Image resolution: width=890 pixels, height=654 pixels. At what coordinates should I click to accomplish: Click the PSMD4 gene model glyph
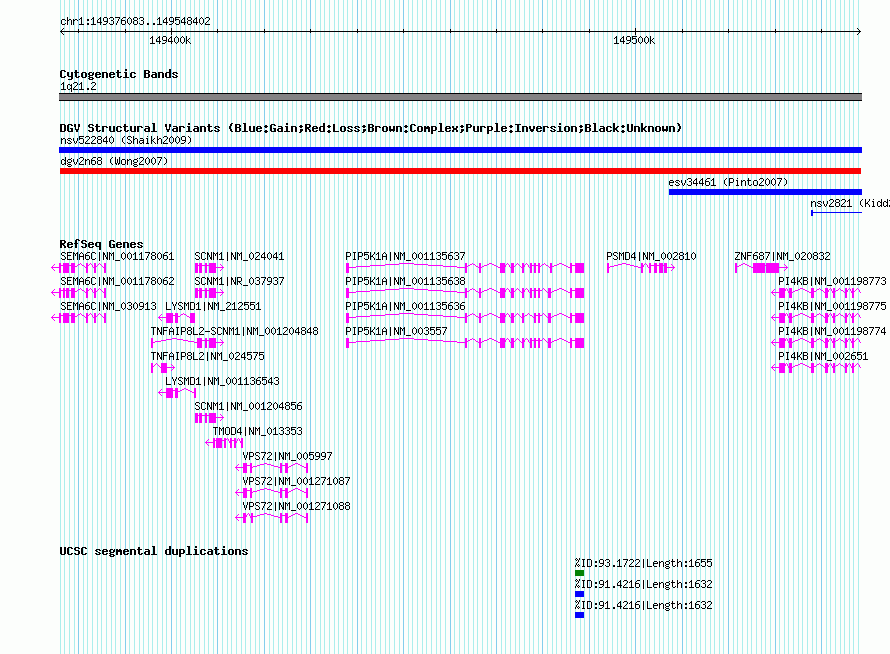pyautogui.click(x=641, y=268)
